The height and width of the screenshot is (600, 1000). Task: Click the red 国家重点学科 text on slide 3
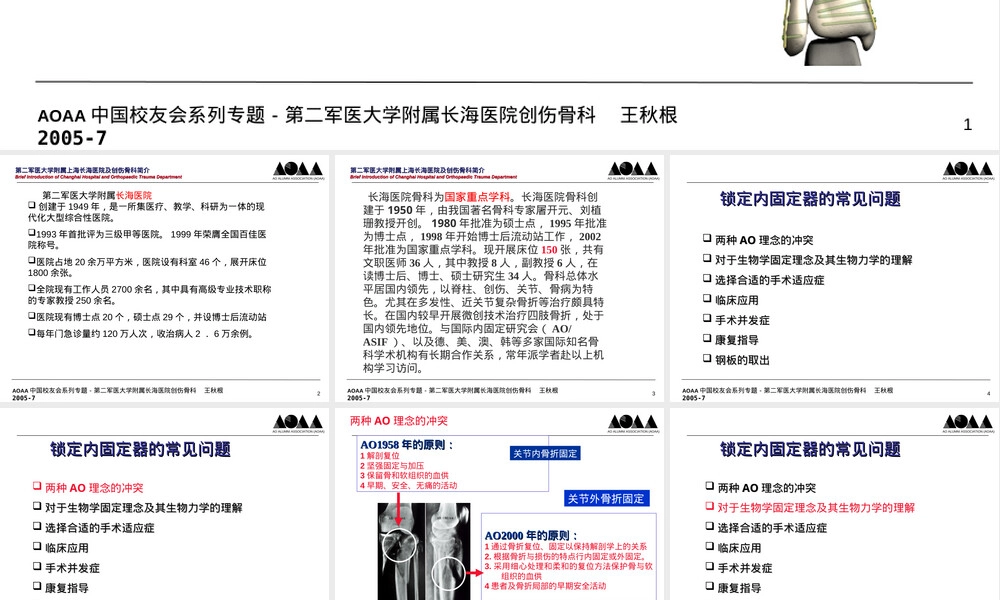(x=477, y=197)
